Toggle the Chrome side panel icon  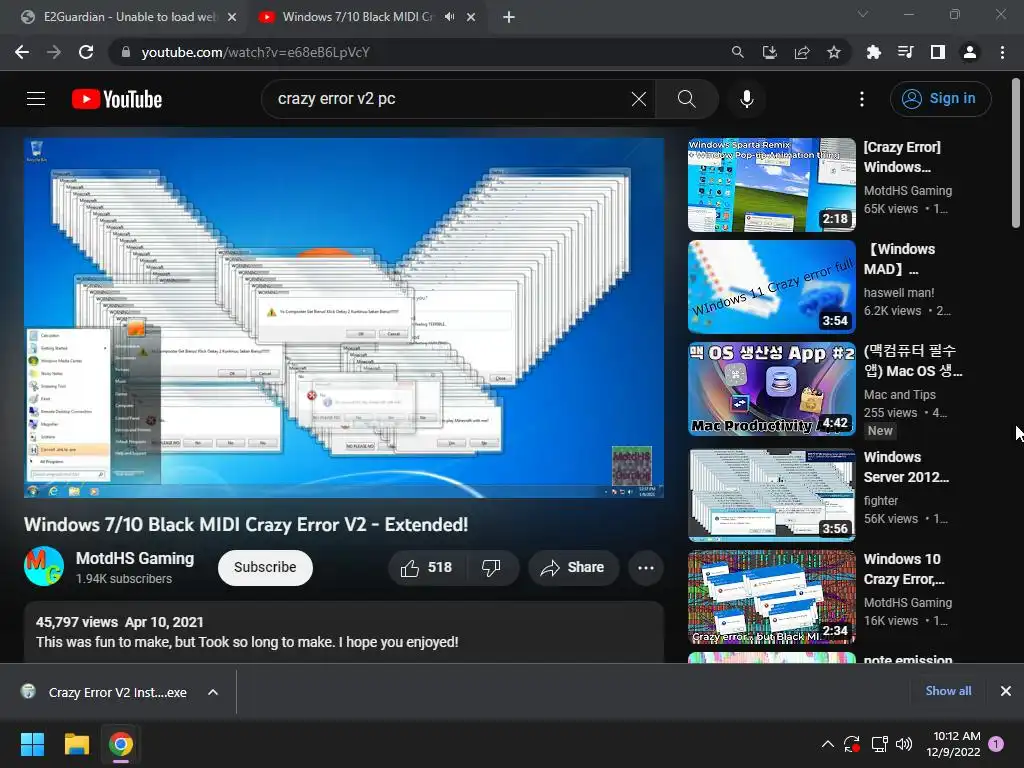(938, 52)
